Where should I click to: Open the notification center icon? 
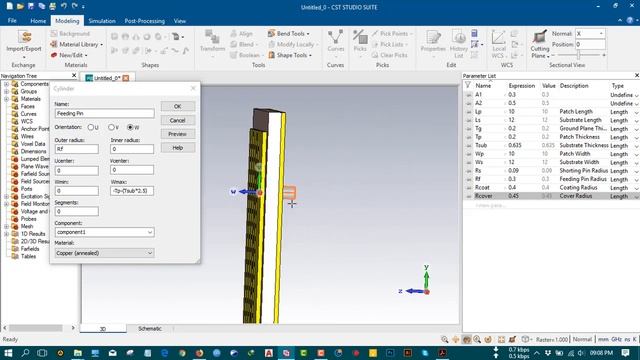[x=625, y=353]
